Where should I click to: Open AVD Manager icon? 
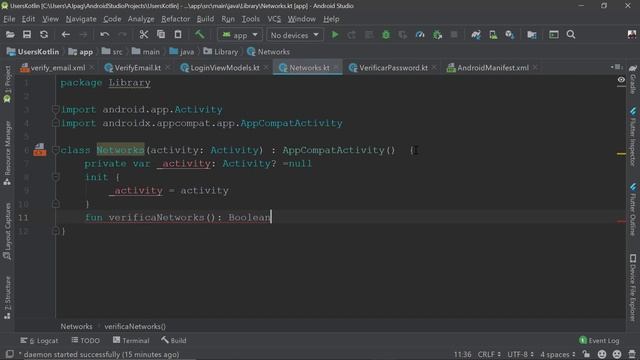coord(493,35)
